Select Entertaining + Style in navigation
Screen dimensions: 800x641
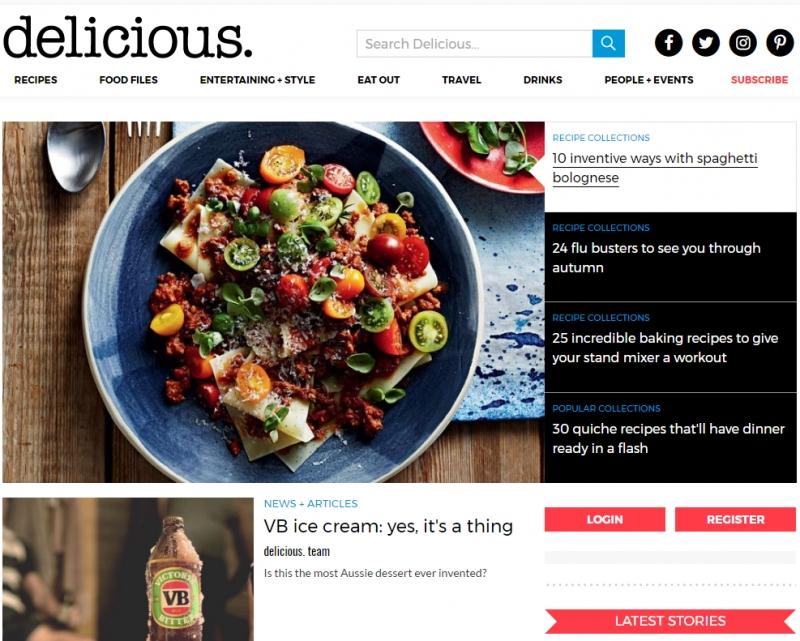tap(257, 80)
